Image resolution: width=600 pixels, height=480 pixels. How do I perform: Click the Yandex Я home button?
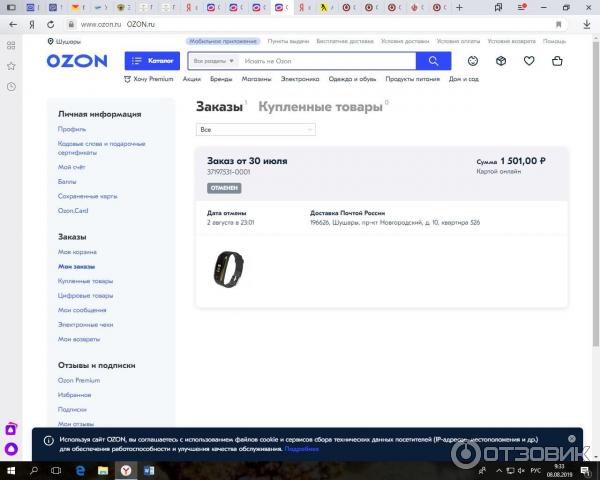tap(32, 24)
